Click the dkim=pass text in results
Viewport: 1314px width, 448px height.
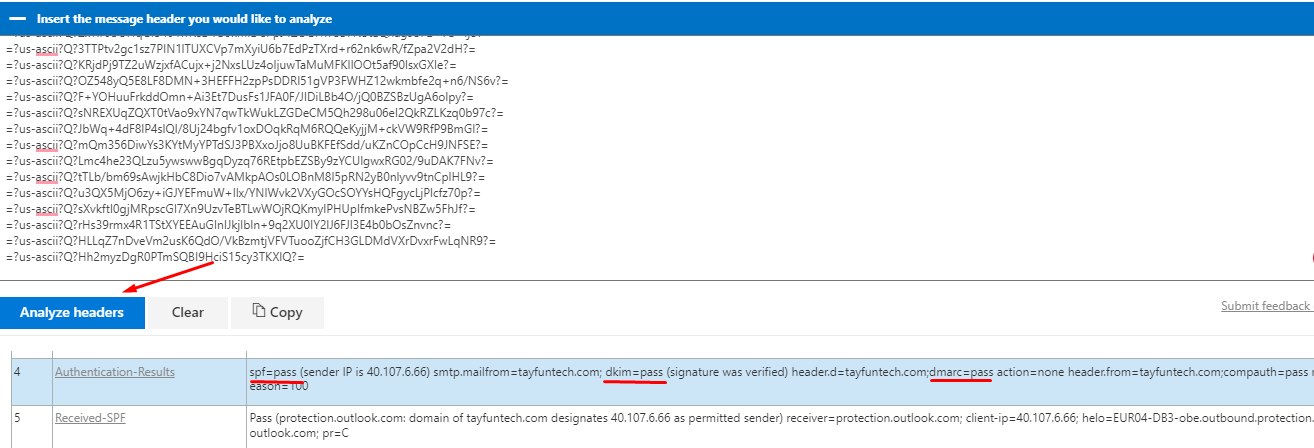tap(634, 372)
